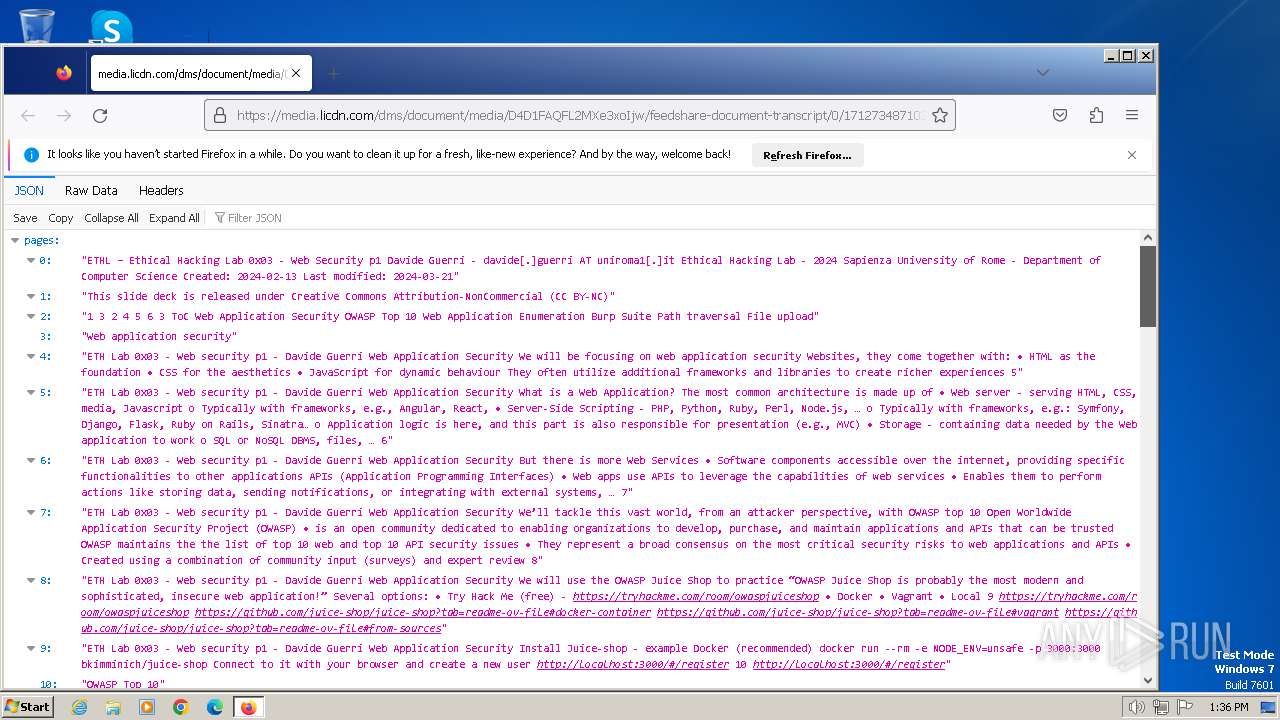Launch Microsoft Edge from taskbar

point(215,707)
